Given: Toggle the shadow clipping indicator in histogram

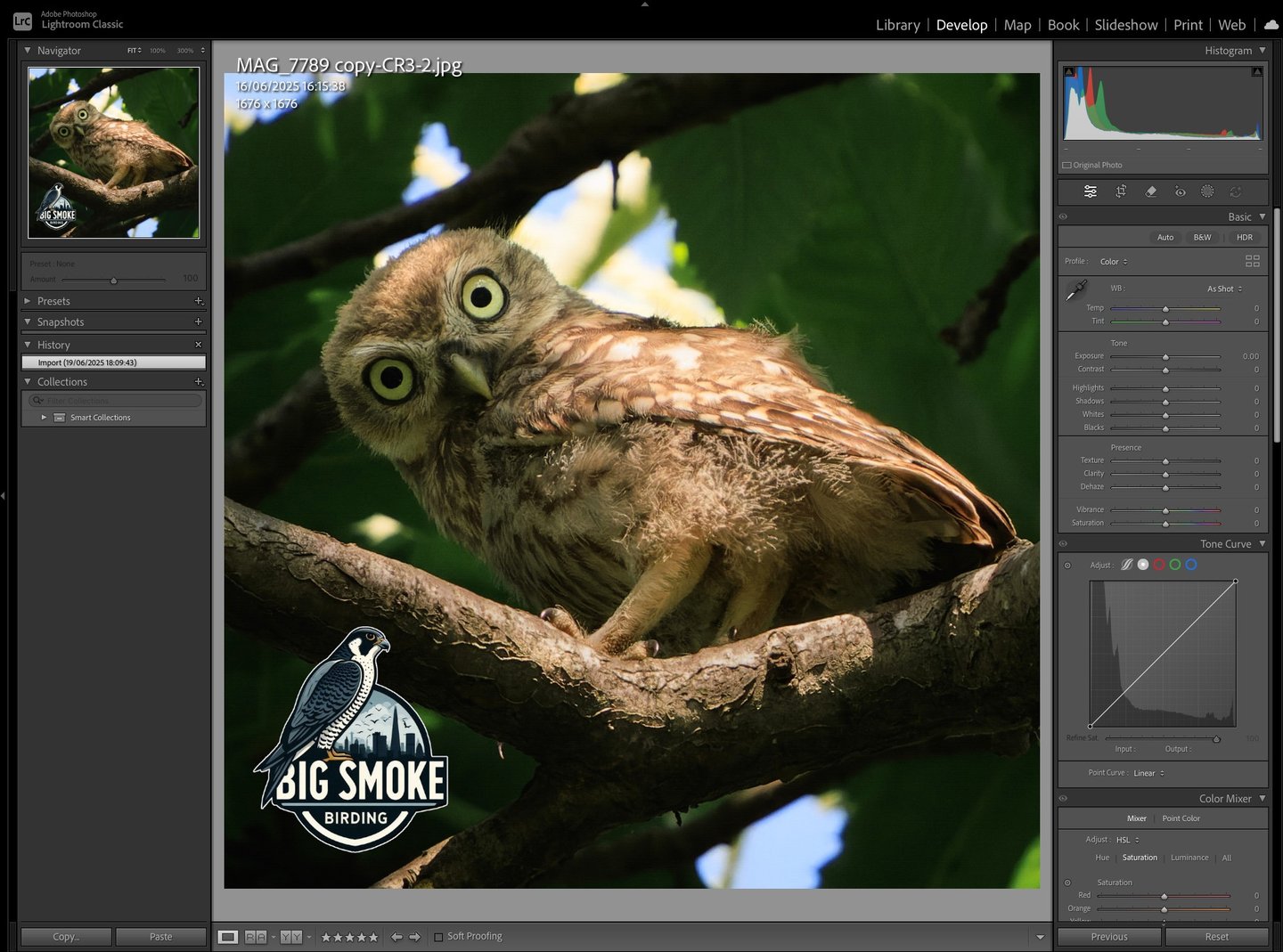Looking at the screenshot, I should tap(1069, 71).
